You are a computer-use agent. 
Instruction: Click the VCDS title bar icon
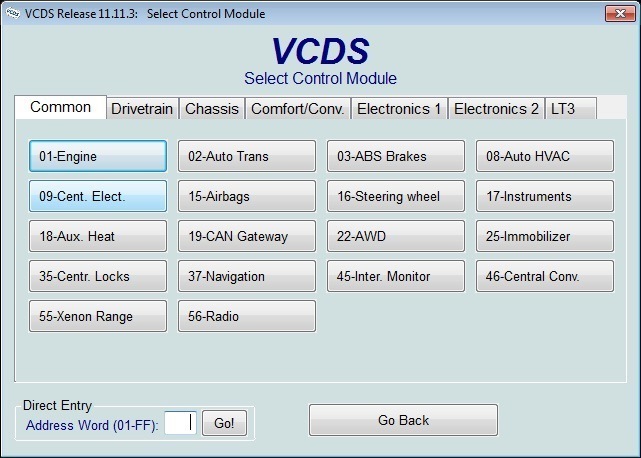coord(13,13)
